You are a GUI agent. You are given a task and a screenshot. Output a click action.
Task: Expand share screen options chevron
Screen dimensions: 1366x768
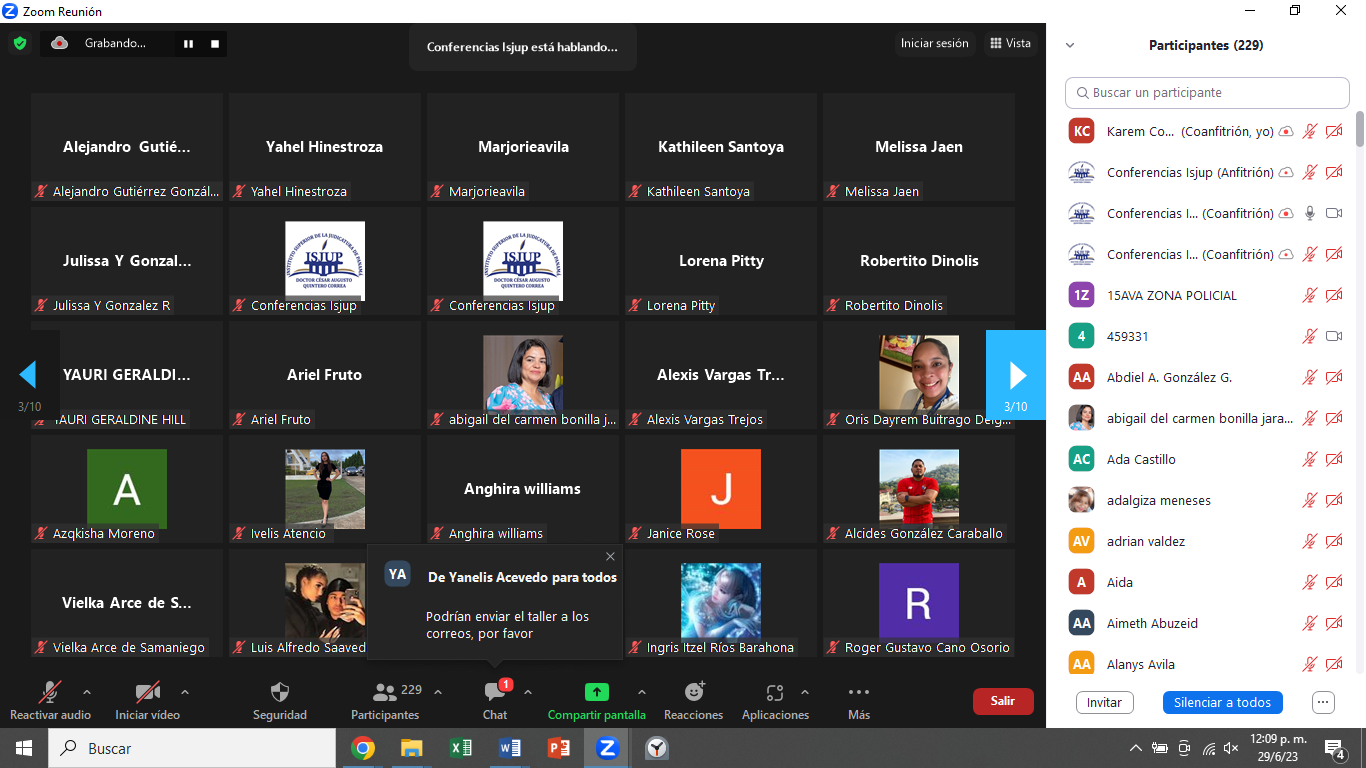[x=642, y=692]
